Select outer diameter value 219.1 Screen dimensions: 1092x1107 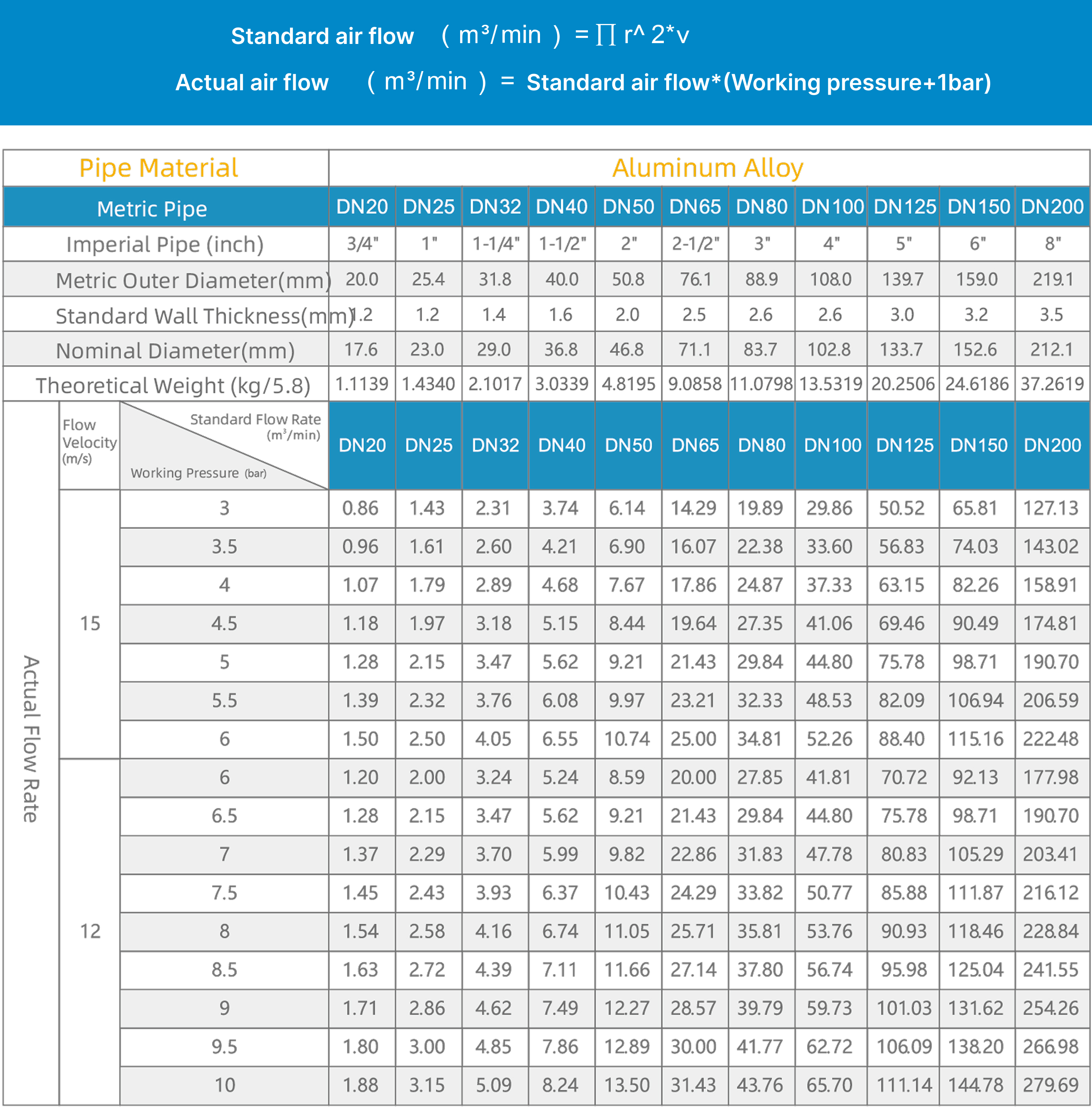tap(1052, 279)
